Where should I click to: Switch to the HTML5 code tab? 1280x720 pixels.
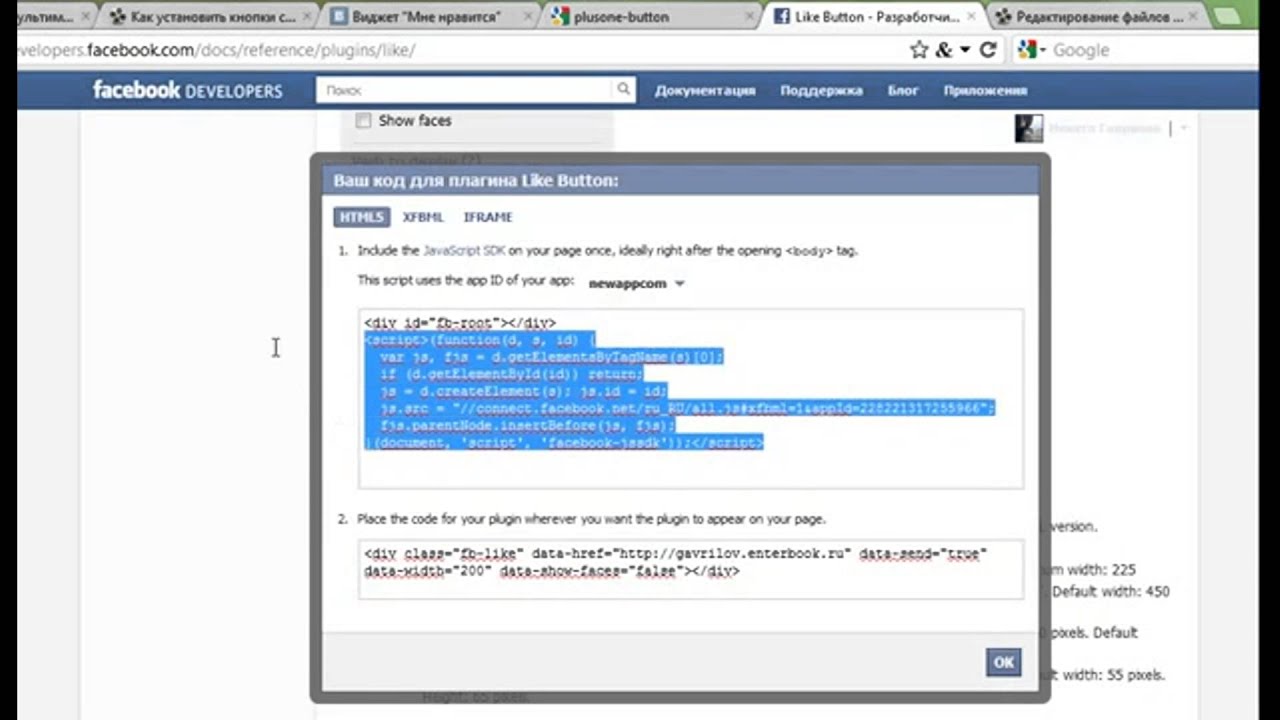[x=361, y=217]
